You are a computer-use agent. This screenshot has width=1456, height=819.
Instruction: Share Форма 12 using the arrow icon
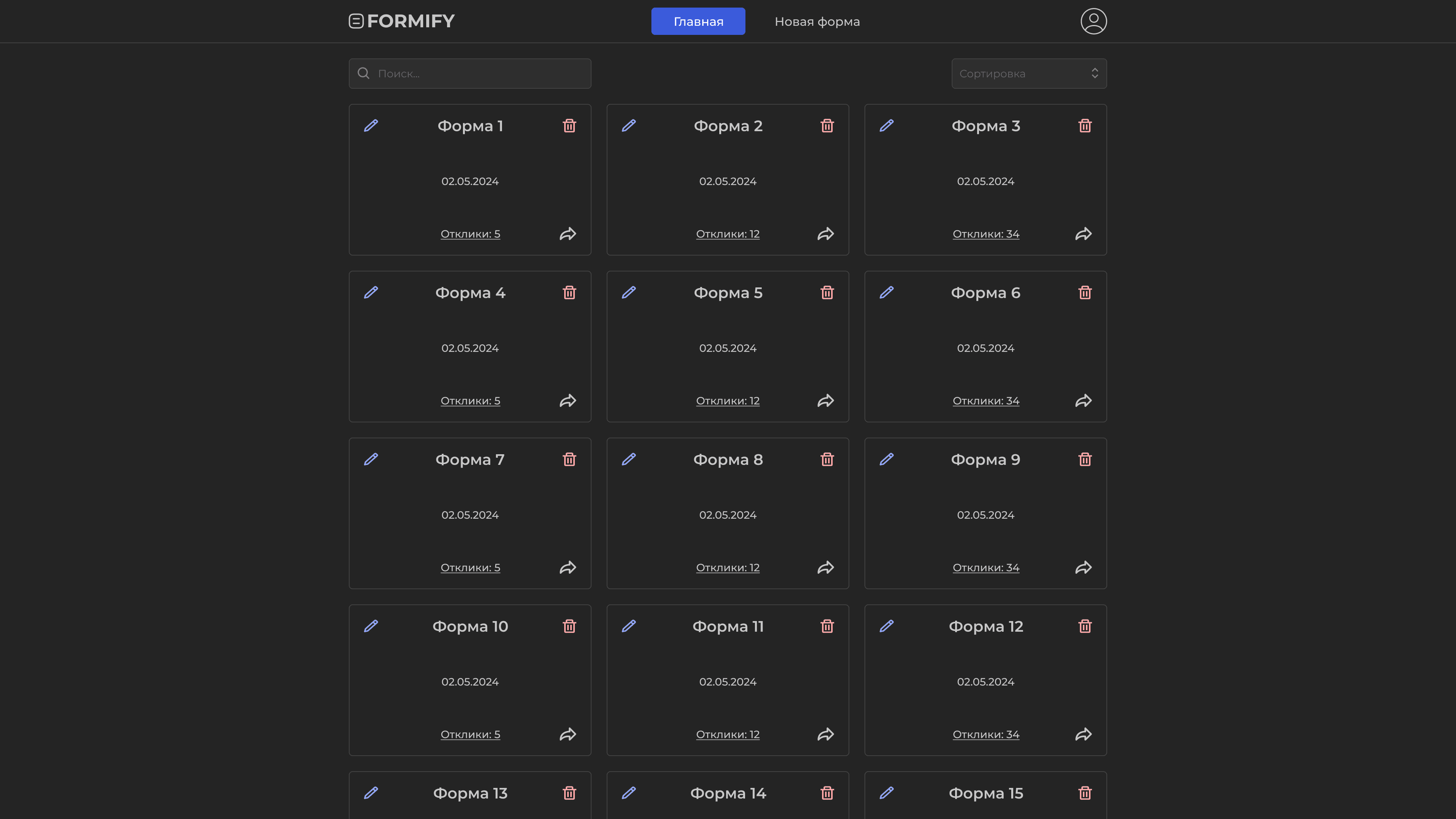pos(1084,734)
